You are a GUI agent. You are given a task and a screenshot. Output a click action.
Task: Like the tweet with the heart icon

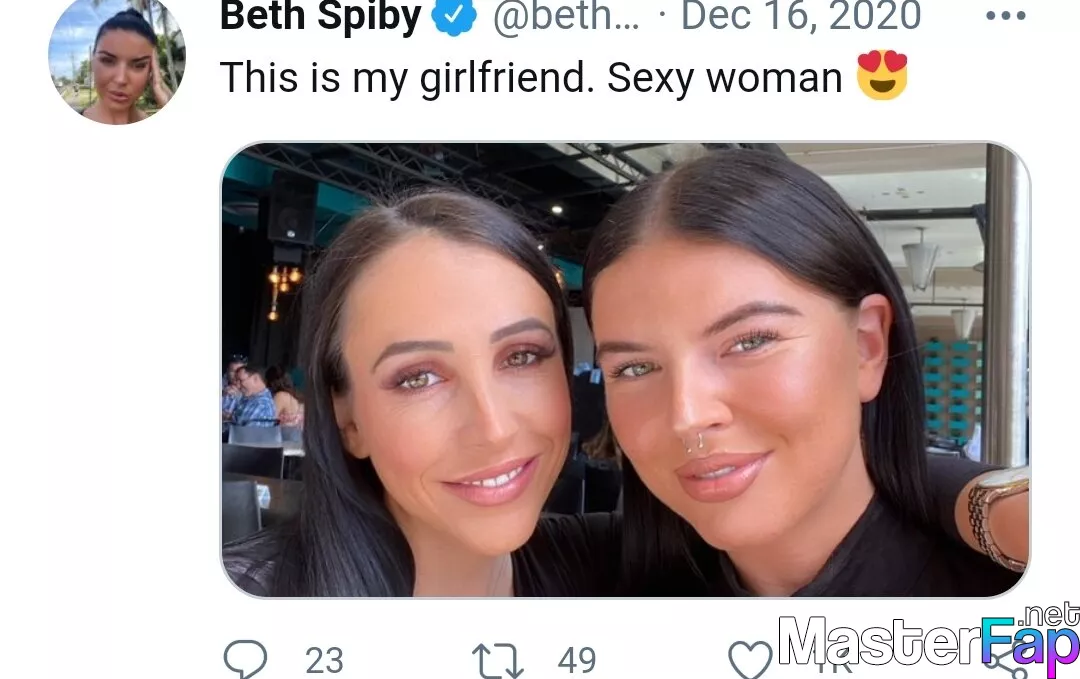coord(750,659)
